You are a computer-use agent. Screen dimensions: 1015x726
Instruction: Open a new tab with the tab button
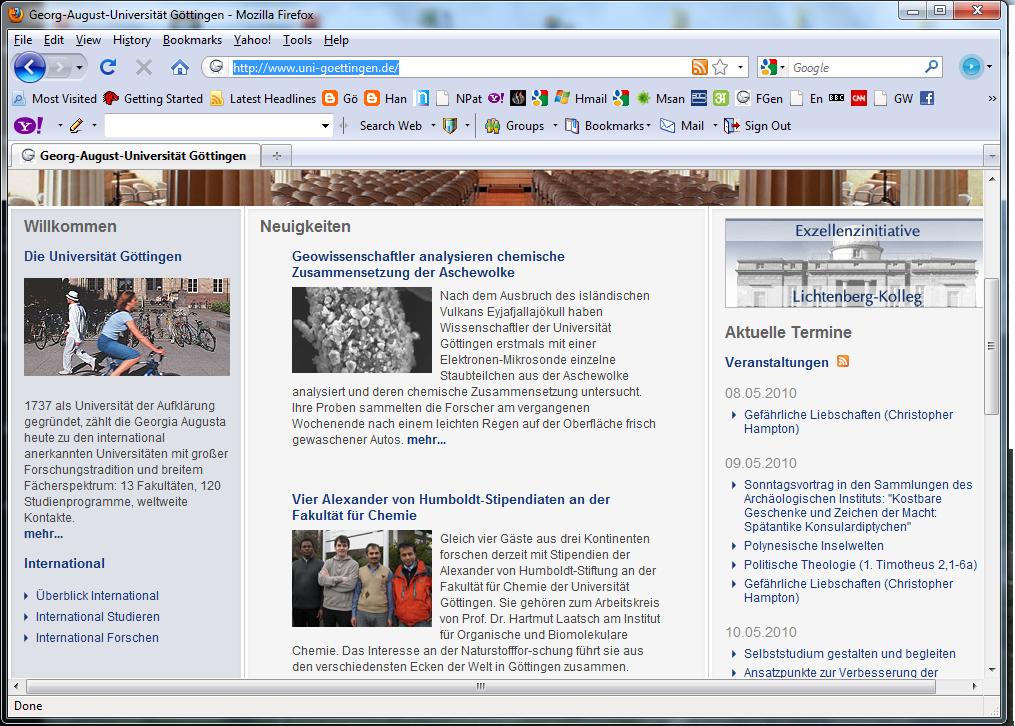tap(276, 155)
